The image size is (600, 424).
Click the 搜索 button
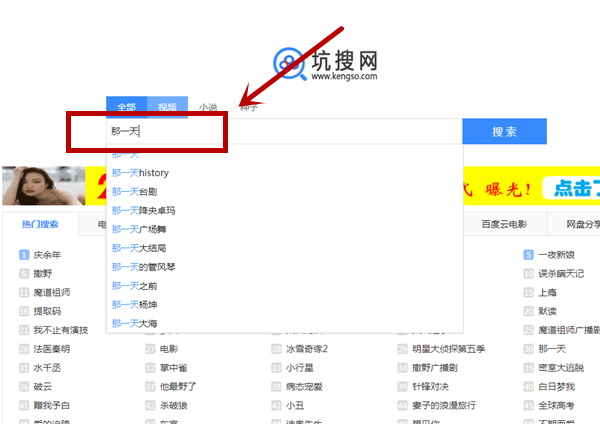coord(504,132)
